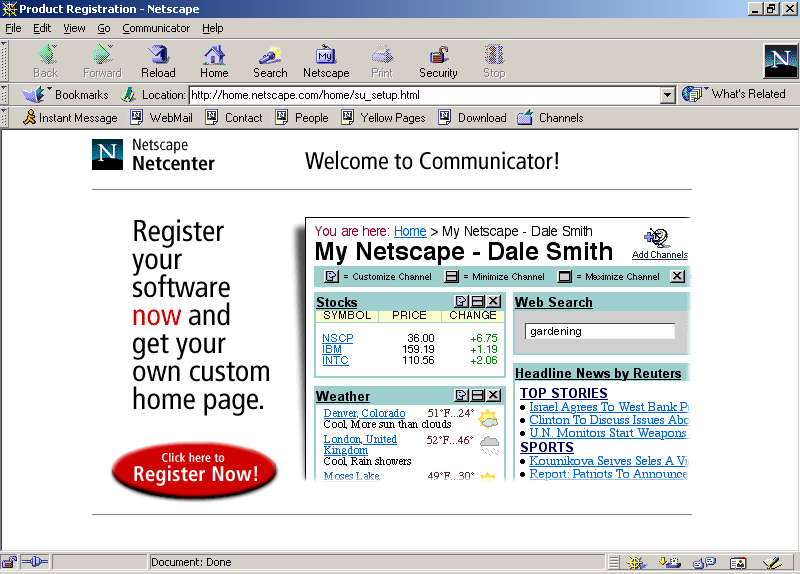The height and width of the screenshot is (574, 800).
Task: Click the Contact personal toolbar button
Action: (234, 118)
